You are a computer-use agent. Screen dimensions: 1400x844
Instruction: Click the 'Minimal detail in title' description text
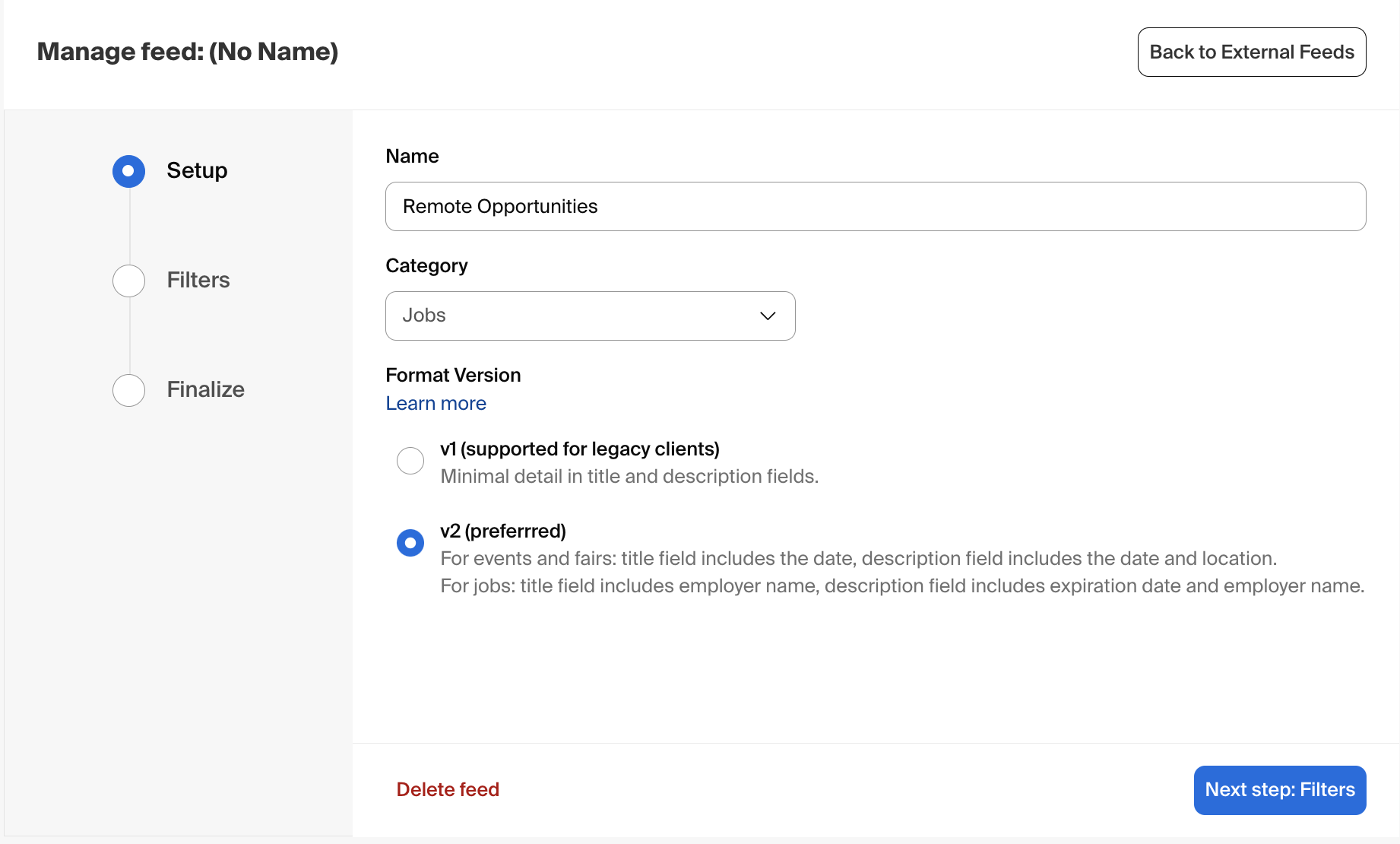tap(629, 477)
